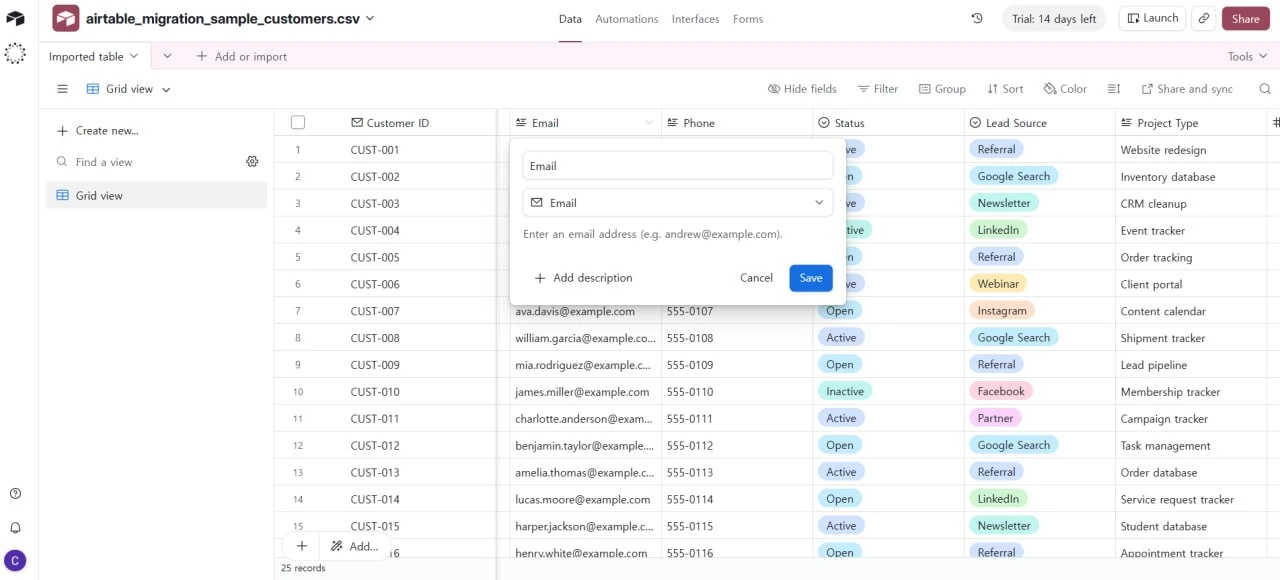Viewport: 1280px width, 580px height.
Task: Click Add or import table
Action: (x=241, y=57)
